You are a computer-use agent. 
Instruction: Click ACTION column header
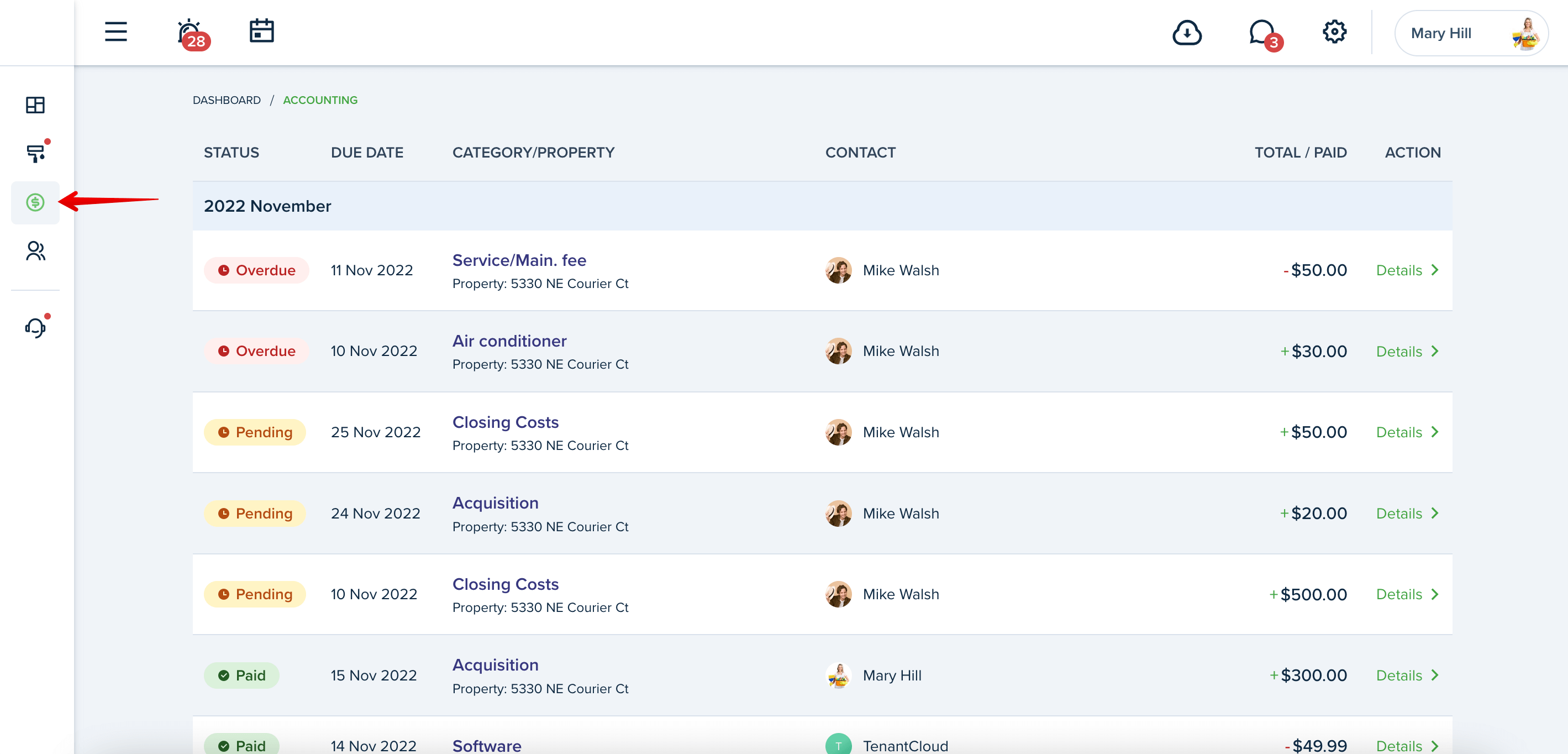click(1413, 152)
